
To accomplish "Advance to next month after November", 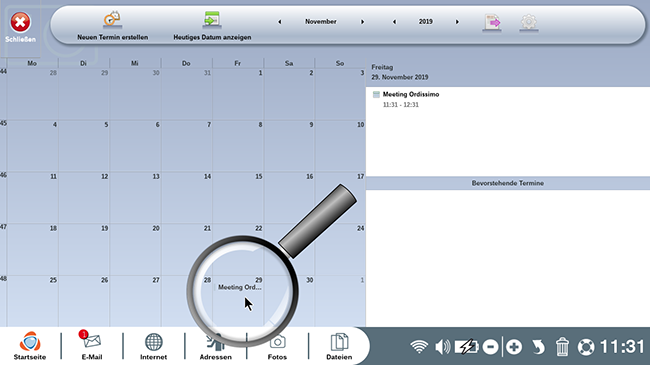I will click(x=362, y=22).
